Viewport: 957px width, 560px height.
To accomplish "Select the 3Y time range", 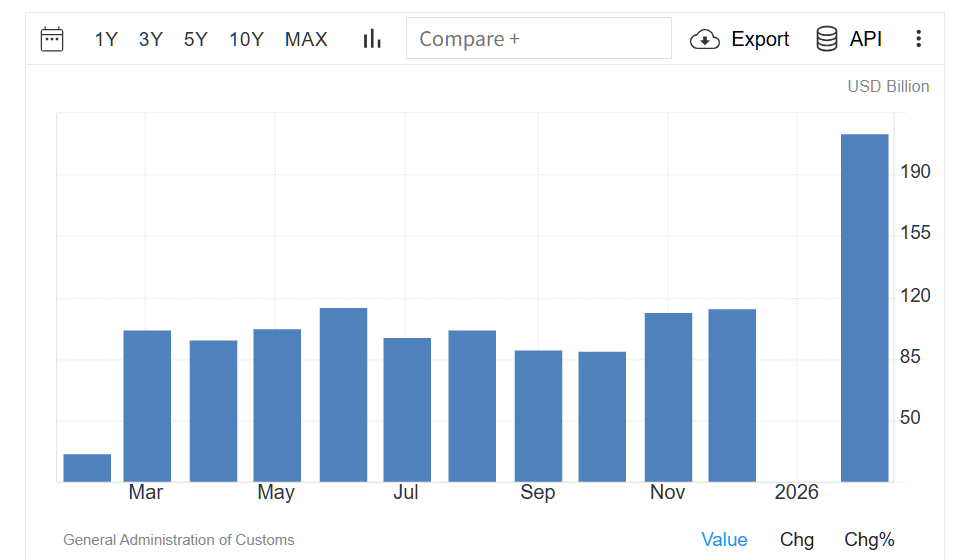I will [x=151, y=39].
